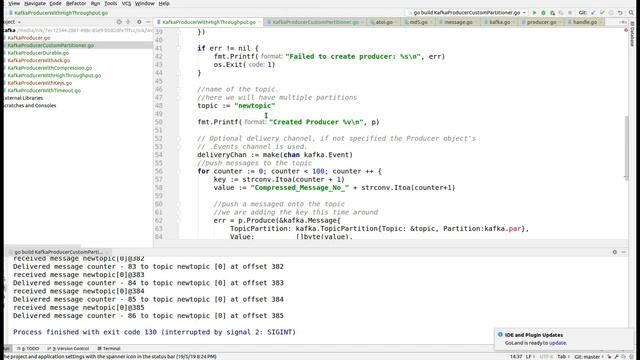Fold comment block at line 46
Viewport: 640px width, 360px height.
[x=179, y=89]
